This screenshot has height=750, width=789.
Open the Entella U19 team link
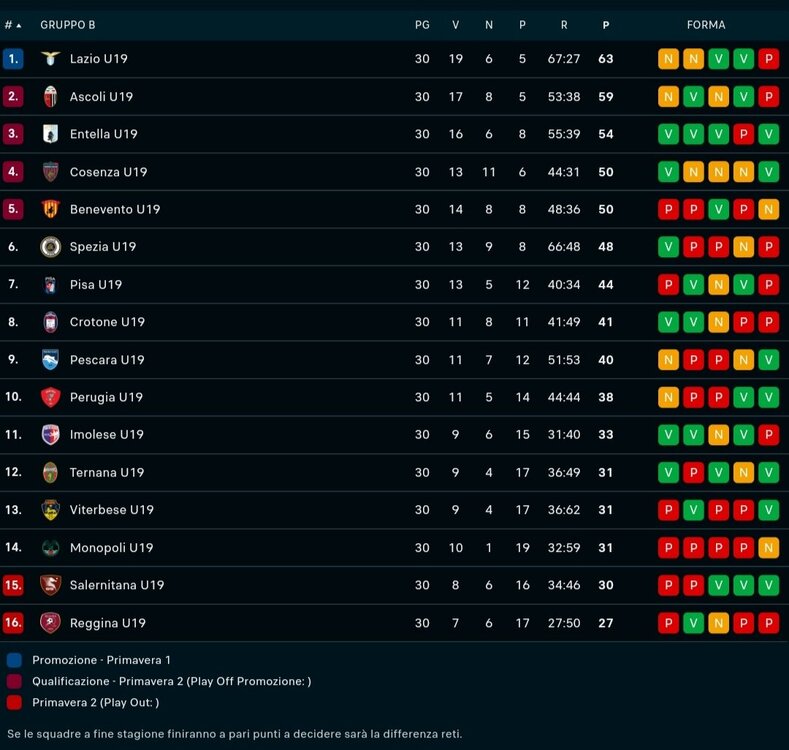104,134
